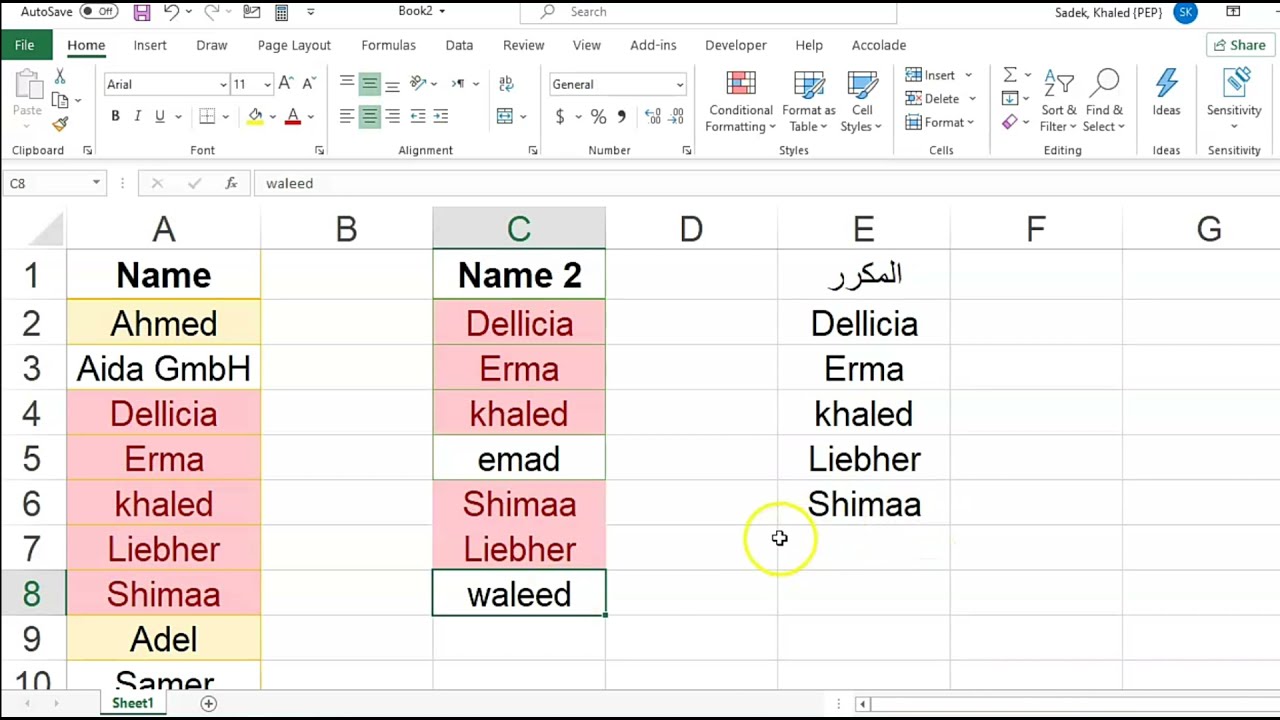
Task: Select the Sheet1 tab
Action: pyautogui.click(x=133, y=704)
